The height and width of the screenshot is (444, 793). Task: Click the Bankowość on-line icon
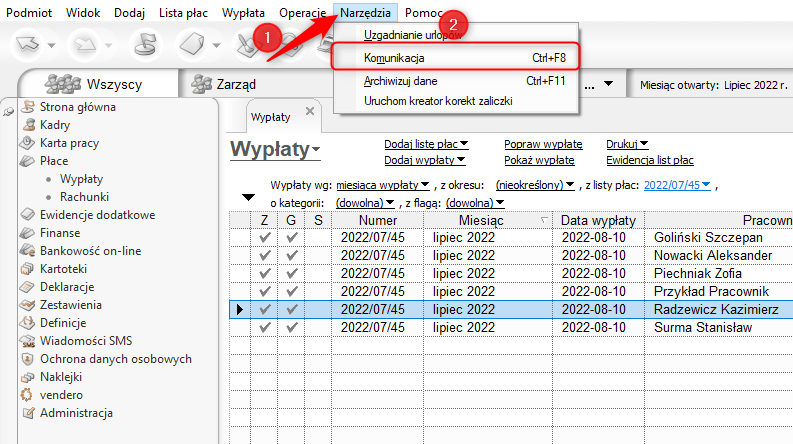(x=27, y=250)
